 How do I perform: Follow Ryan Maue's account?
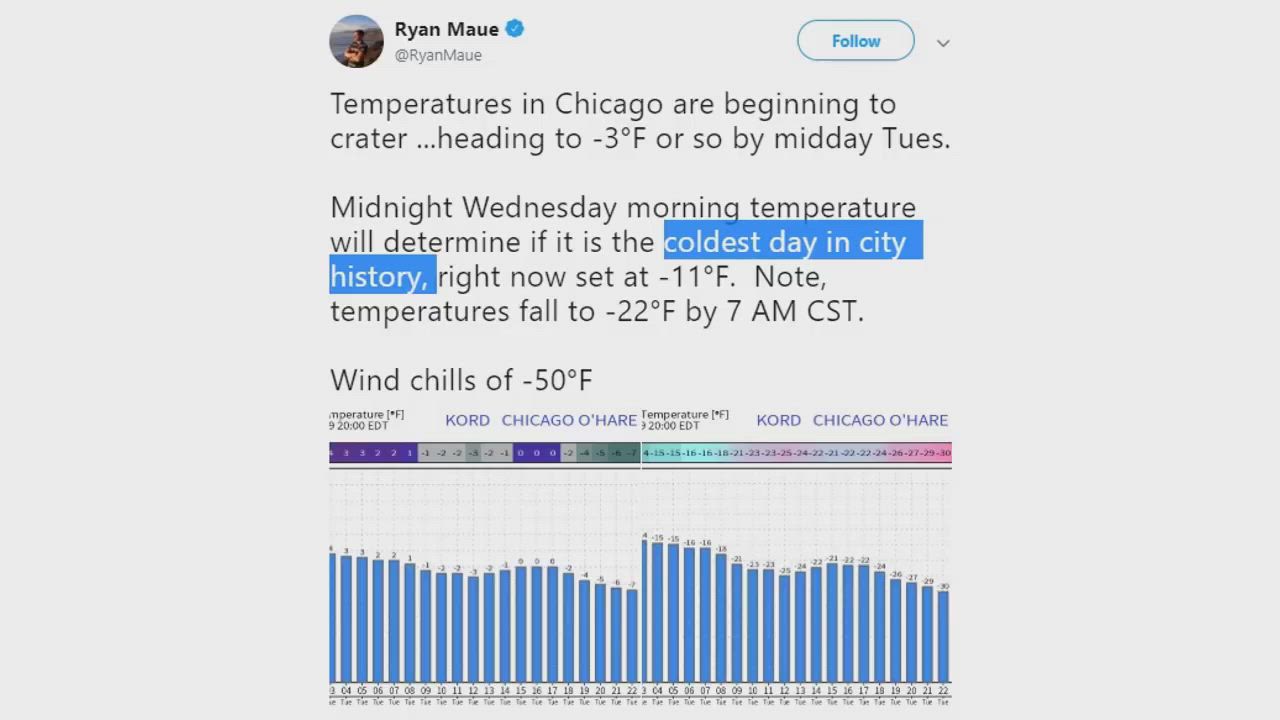pyautogui.click(x=855, y=41)
